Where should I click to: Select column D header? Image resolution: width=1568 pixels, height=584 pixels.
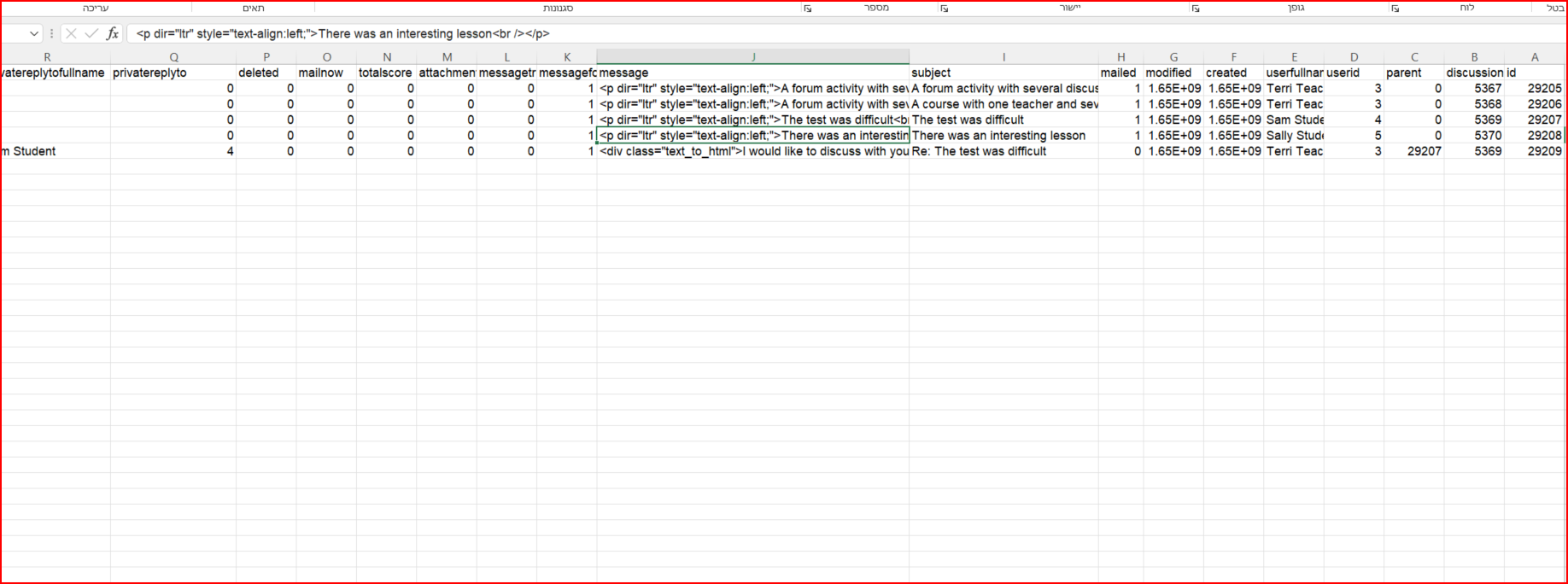pos(1354,57)
